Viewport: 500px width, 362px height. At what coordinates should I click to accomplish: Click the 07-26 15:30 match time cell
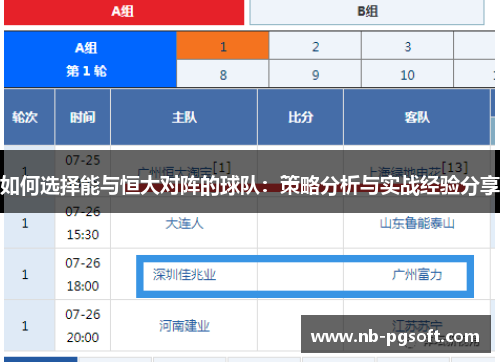(x=83, y=223)
